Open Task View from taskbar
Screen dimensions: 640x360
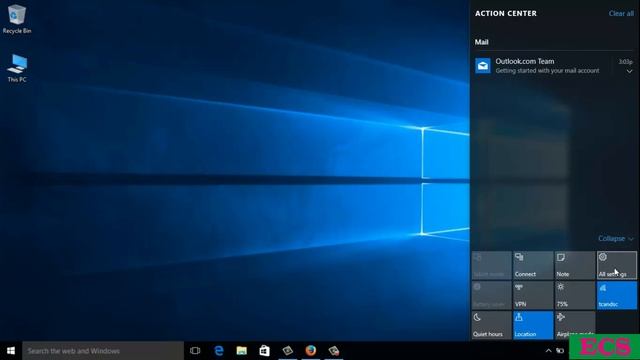[x=195, y=351]
